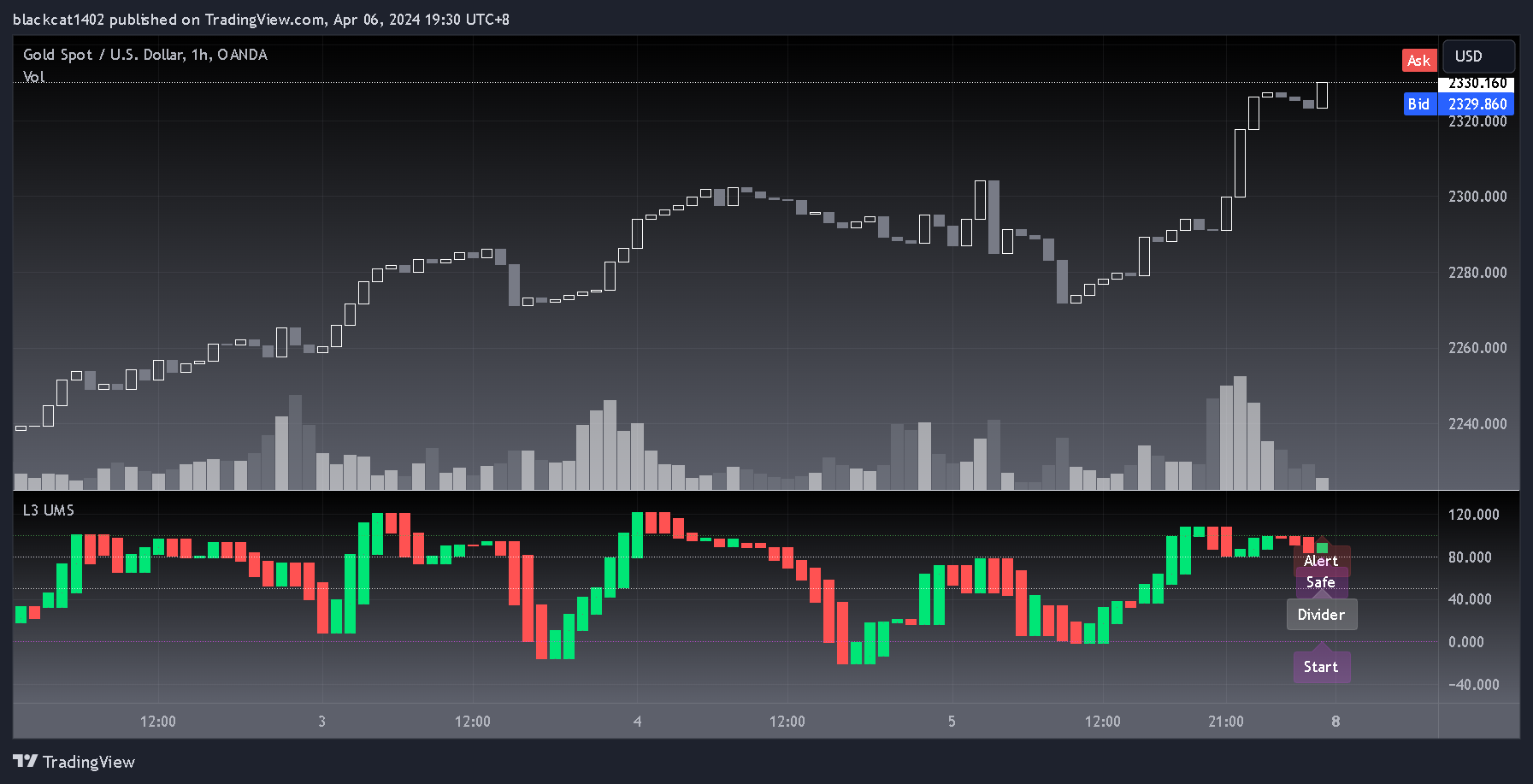Click the Alert label on indicator pane
This screenshot has height=784, width=1533.
point(1321,561)
